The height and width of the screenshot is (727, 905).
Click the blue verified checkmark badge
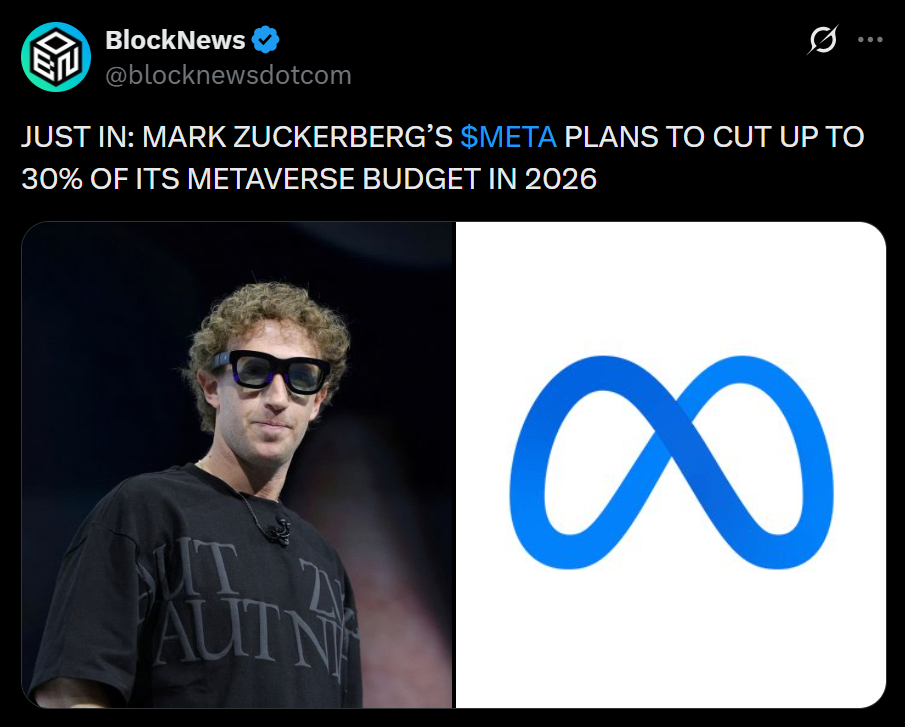pos(265,40)
